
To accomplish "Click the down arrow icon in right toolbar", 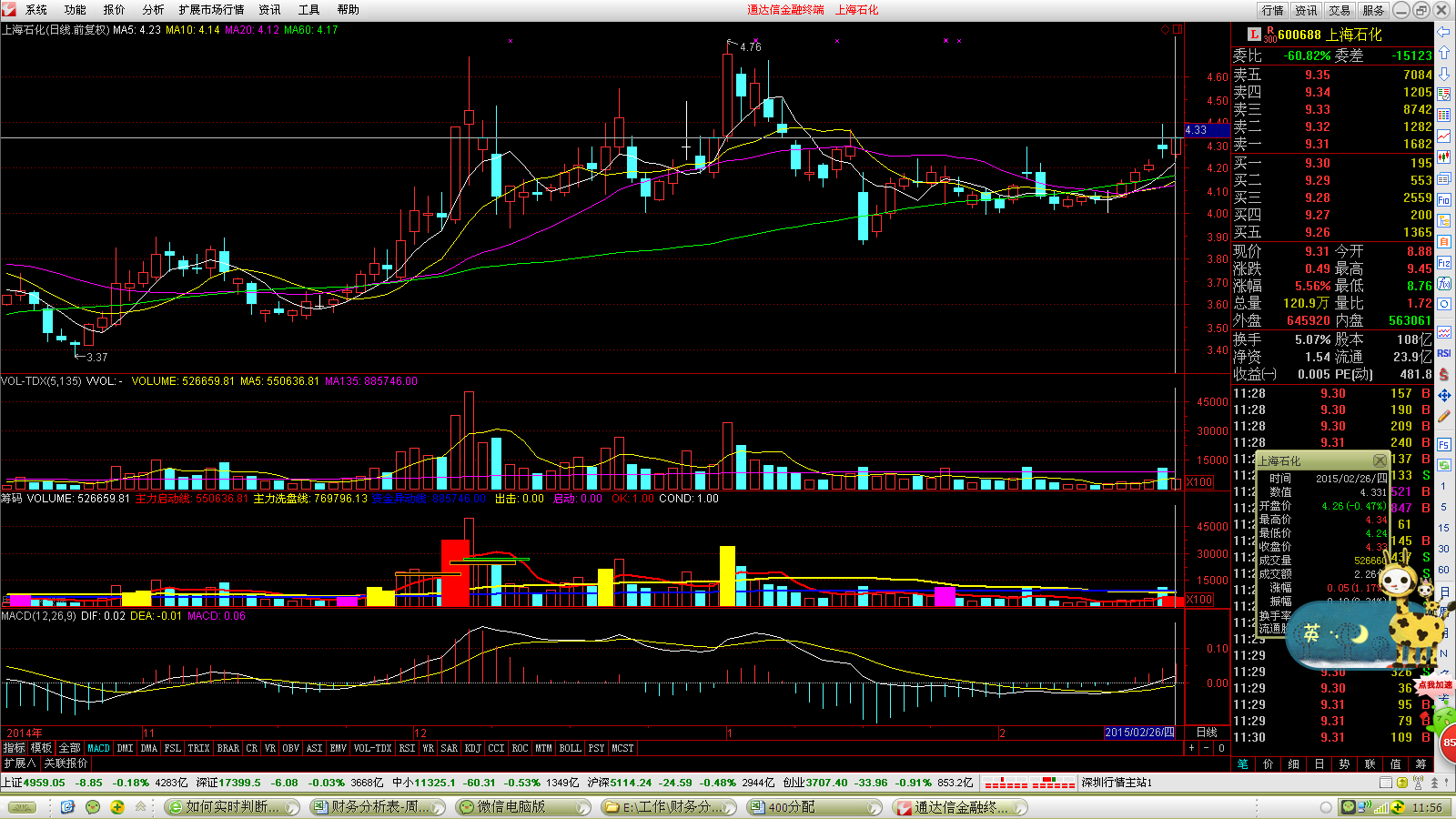I will pyautogui.click(x=1444, y=74).
